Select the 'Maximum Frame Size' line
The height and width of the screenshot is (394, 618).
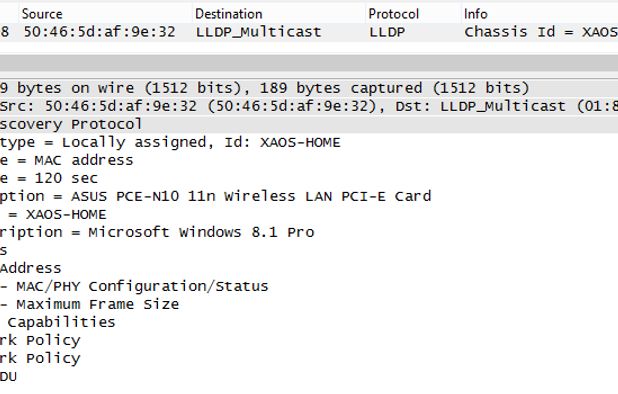pos(309,305)
